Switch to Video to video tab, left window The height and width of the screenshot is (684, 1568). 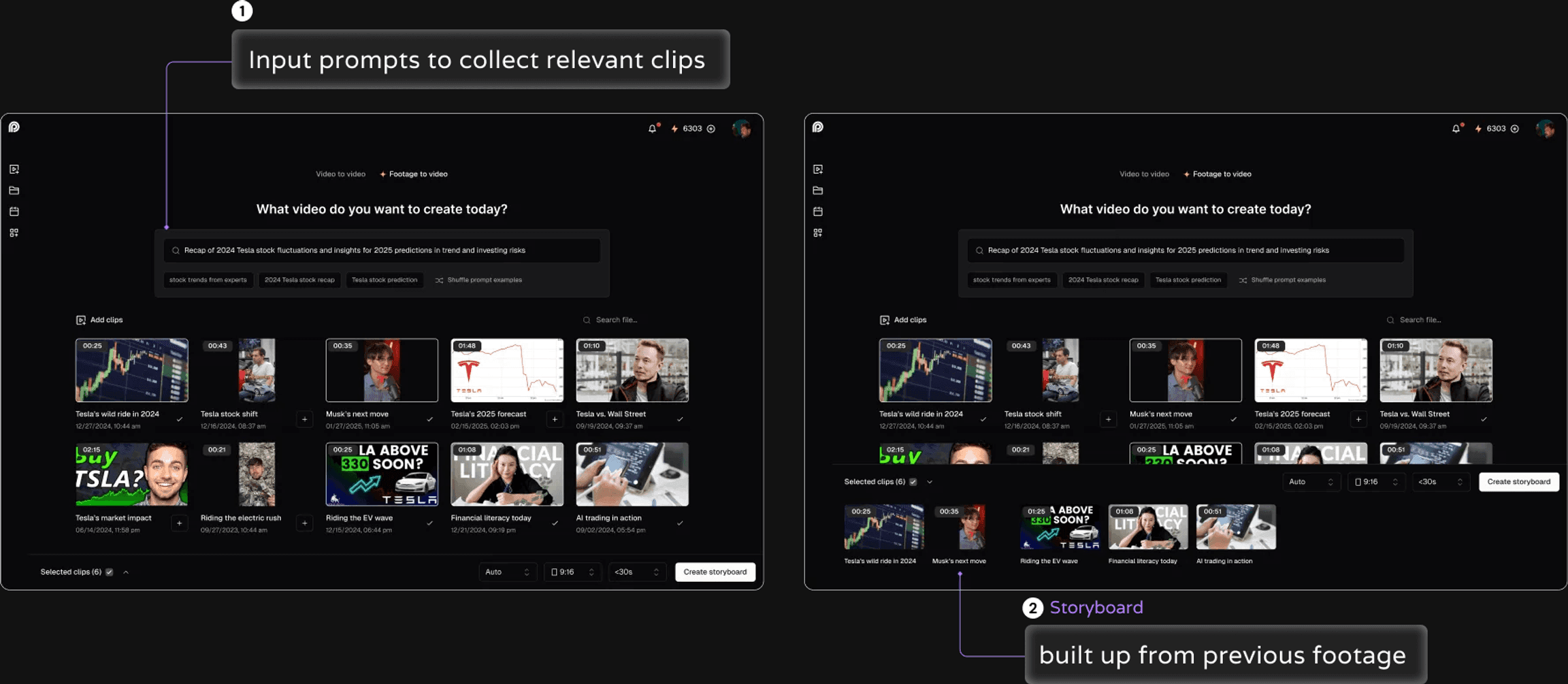tap(340, 174)
